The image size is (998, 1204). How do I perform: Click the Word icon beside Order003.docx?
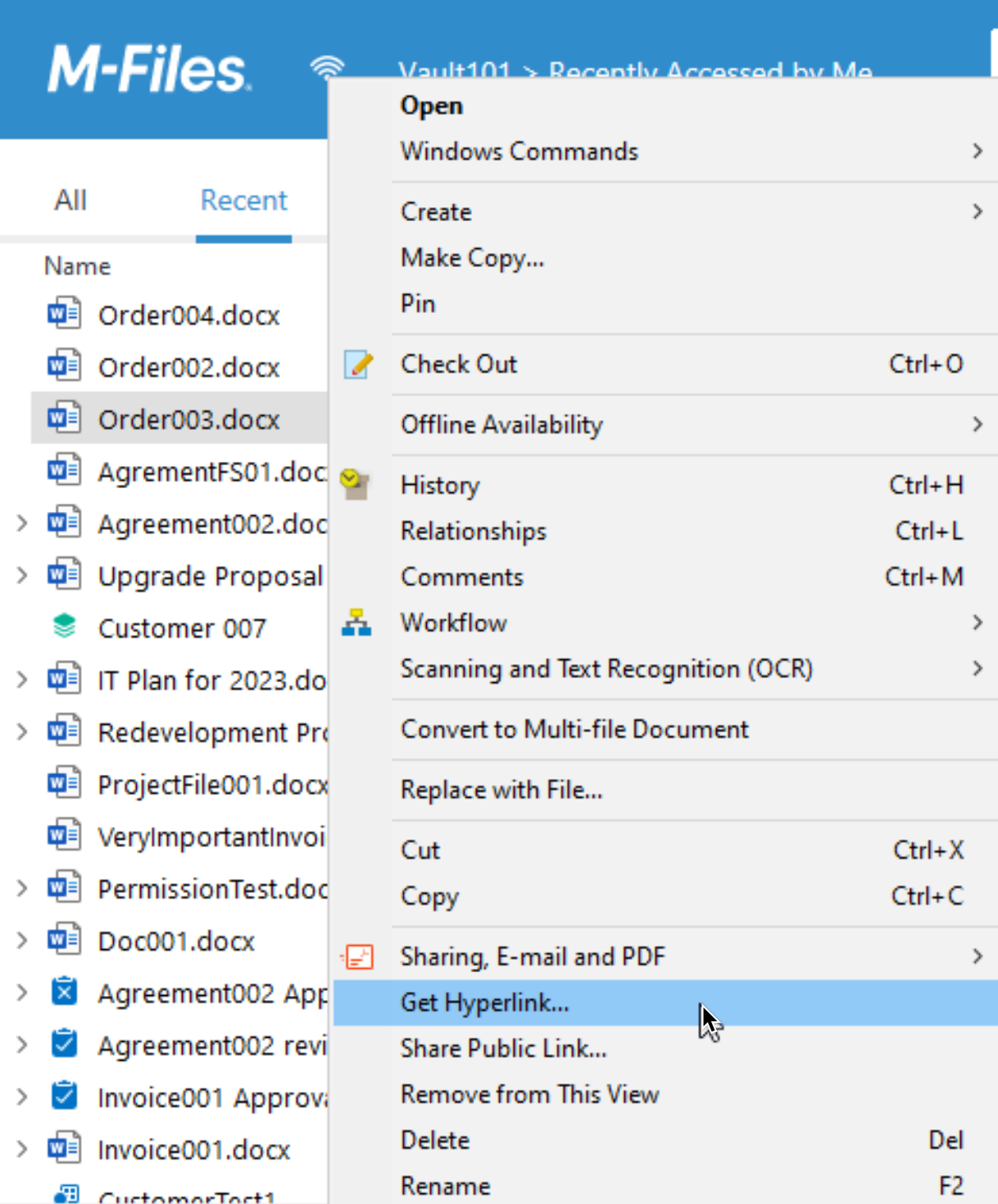point(64,419)
